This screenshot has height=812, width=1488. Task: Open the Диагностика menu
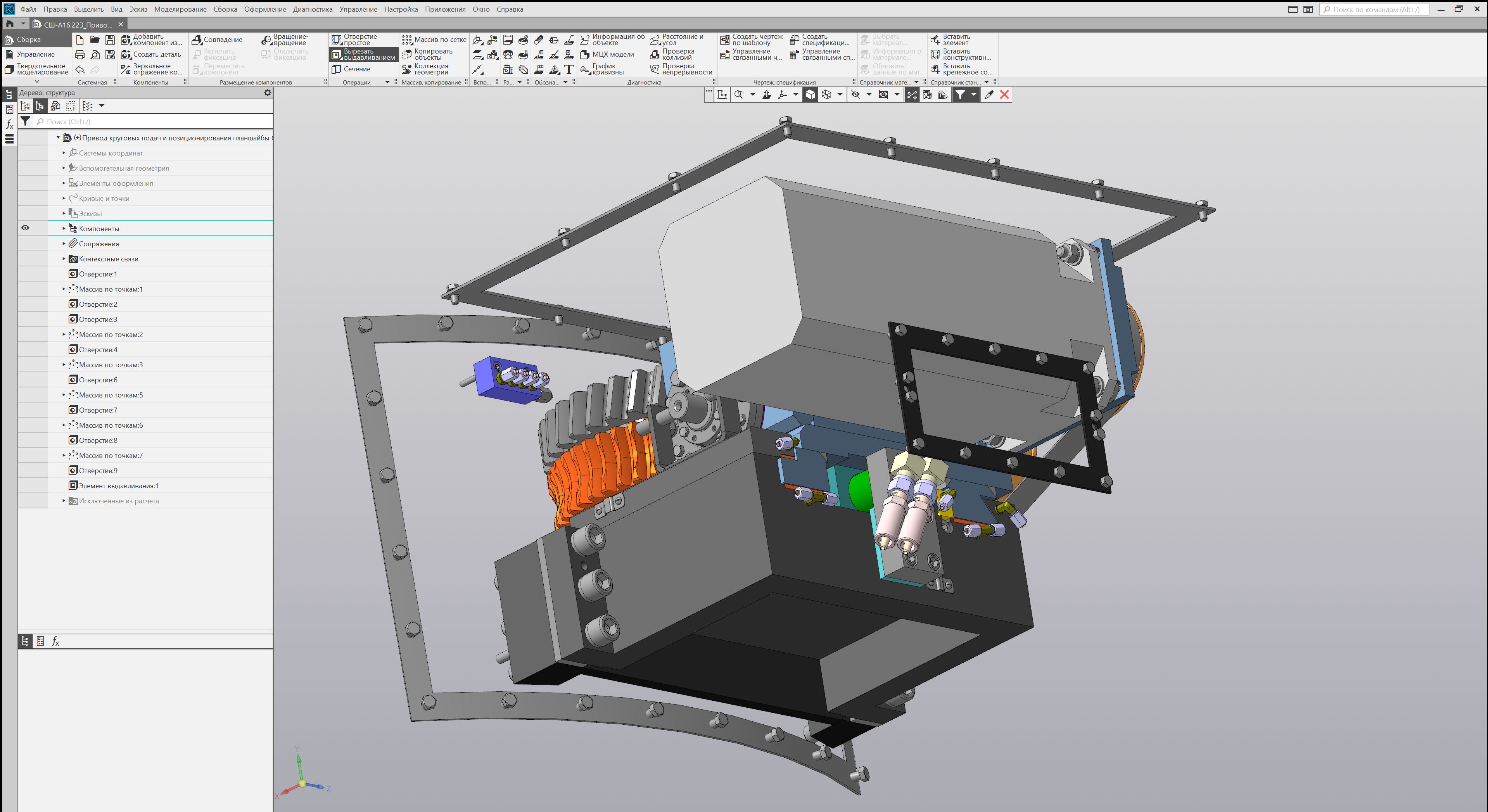pos(313,9)
